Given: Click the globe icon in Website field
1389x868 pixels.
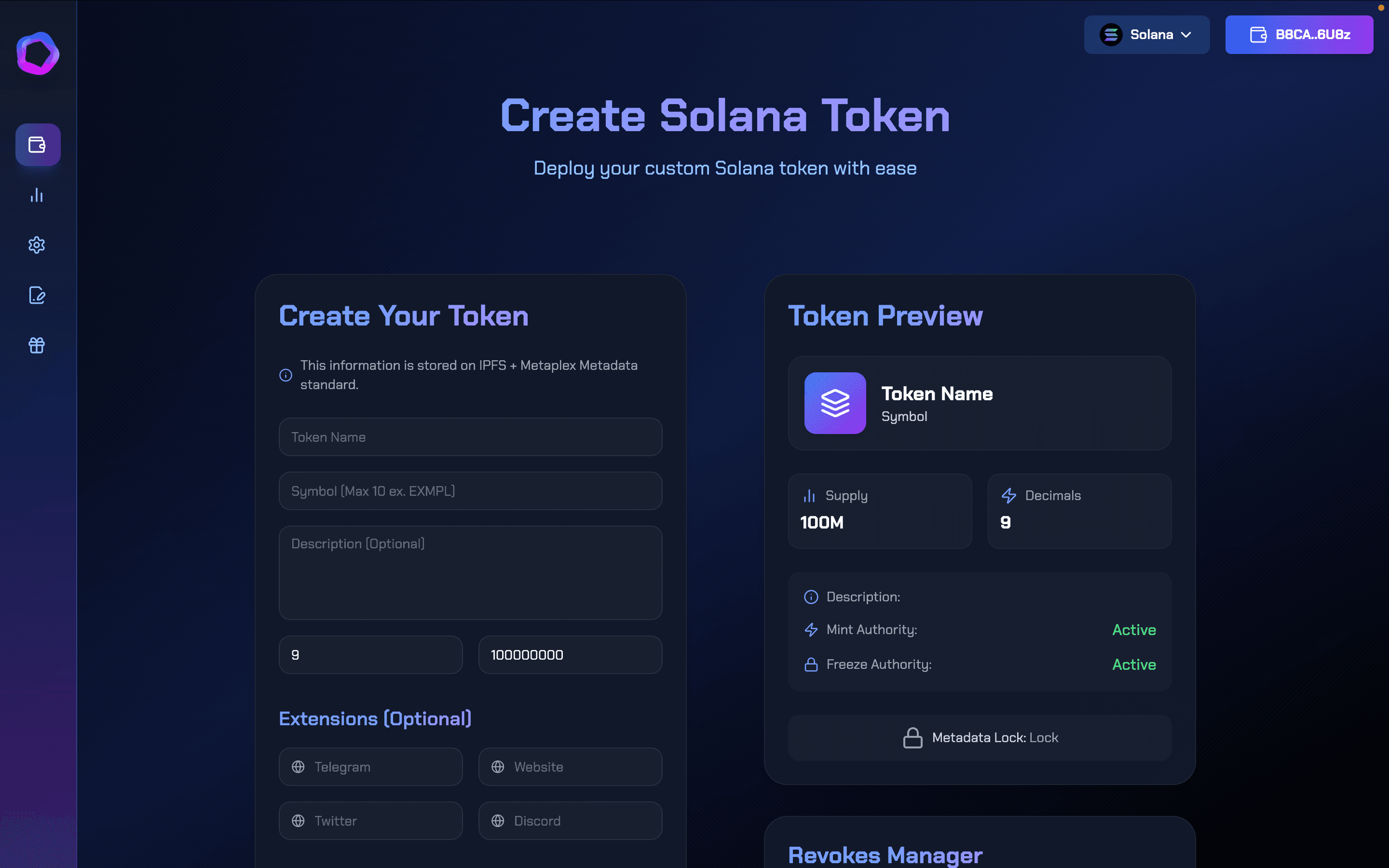Looking at the screenshot, I should tap(498, 766).
